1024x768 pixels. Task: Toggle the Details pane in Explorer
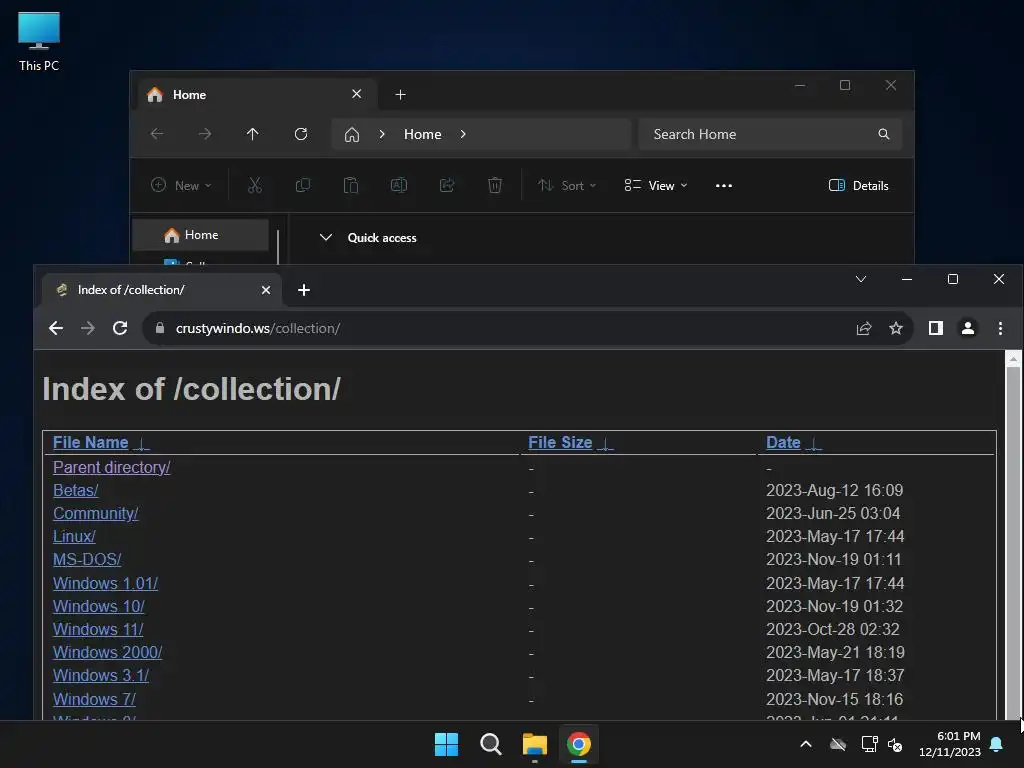click(858, 185)
